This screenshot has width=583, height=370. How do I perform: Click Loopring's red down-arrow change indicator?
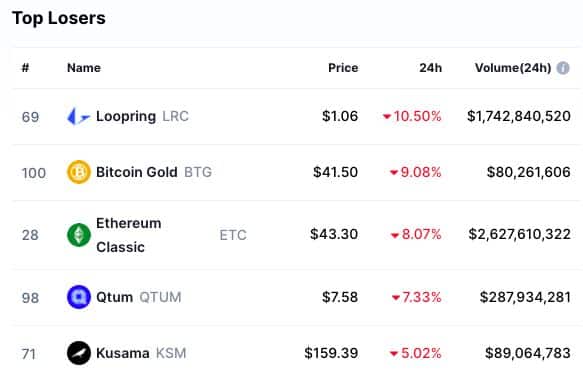(387, 117)
